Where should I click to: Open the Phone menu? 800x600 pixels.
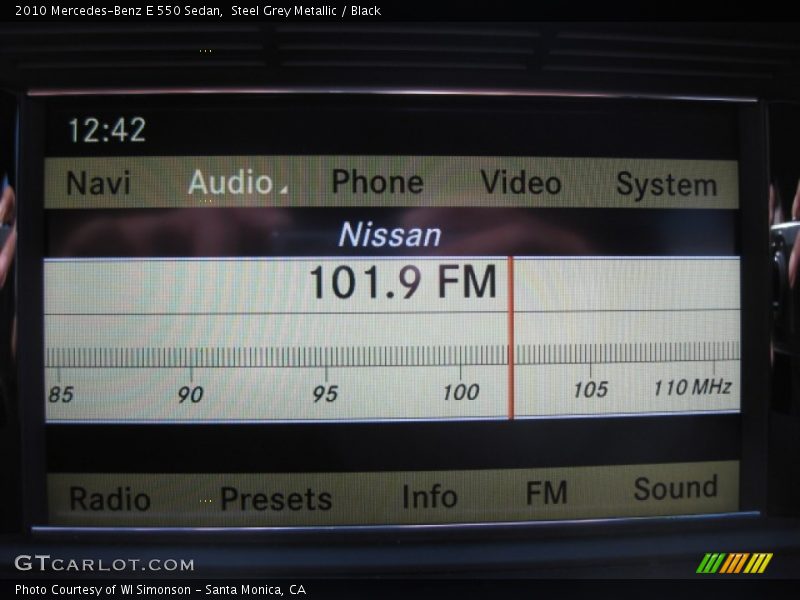click(x=378, y=182)
